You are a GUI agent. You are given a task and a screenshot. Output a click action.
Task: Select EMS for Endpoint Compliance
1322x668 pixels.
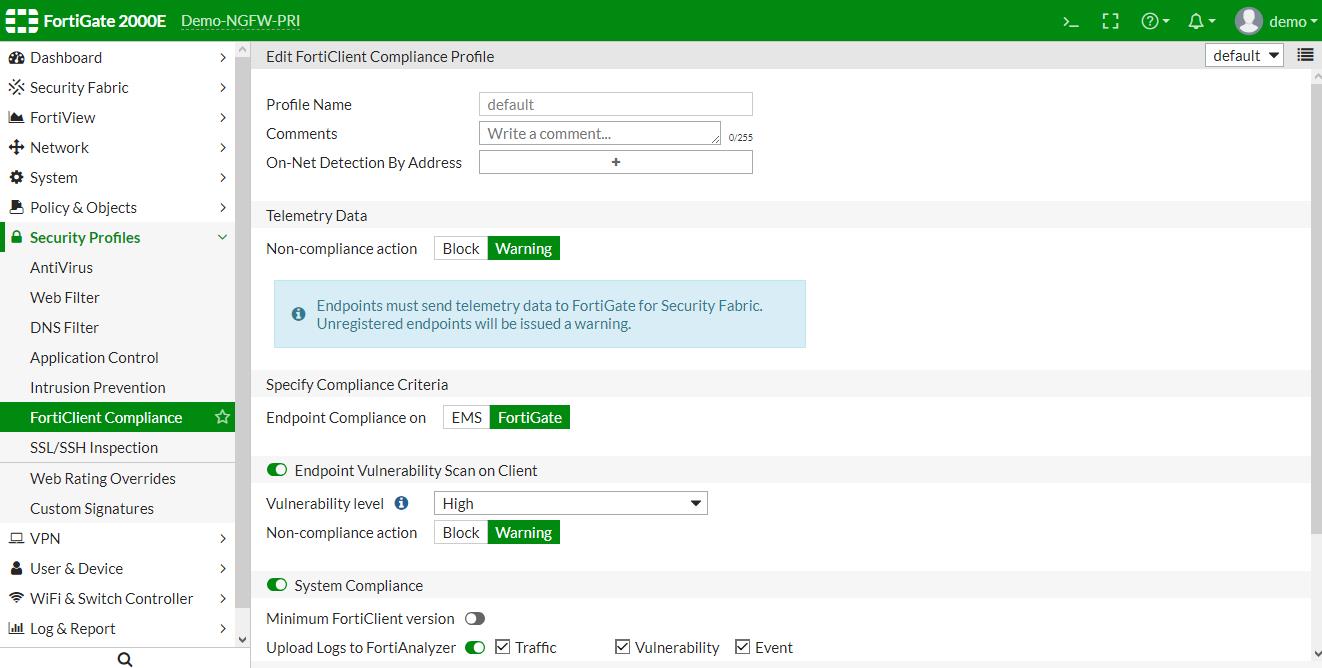click(x=467, y=417)
